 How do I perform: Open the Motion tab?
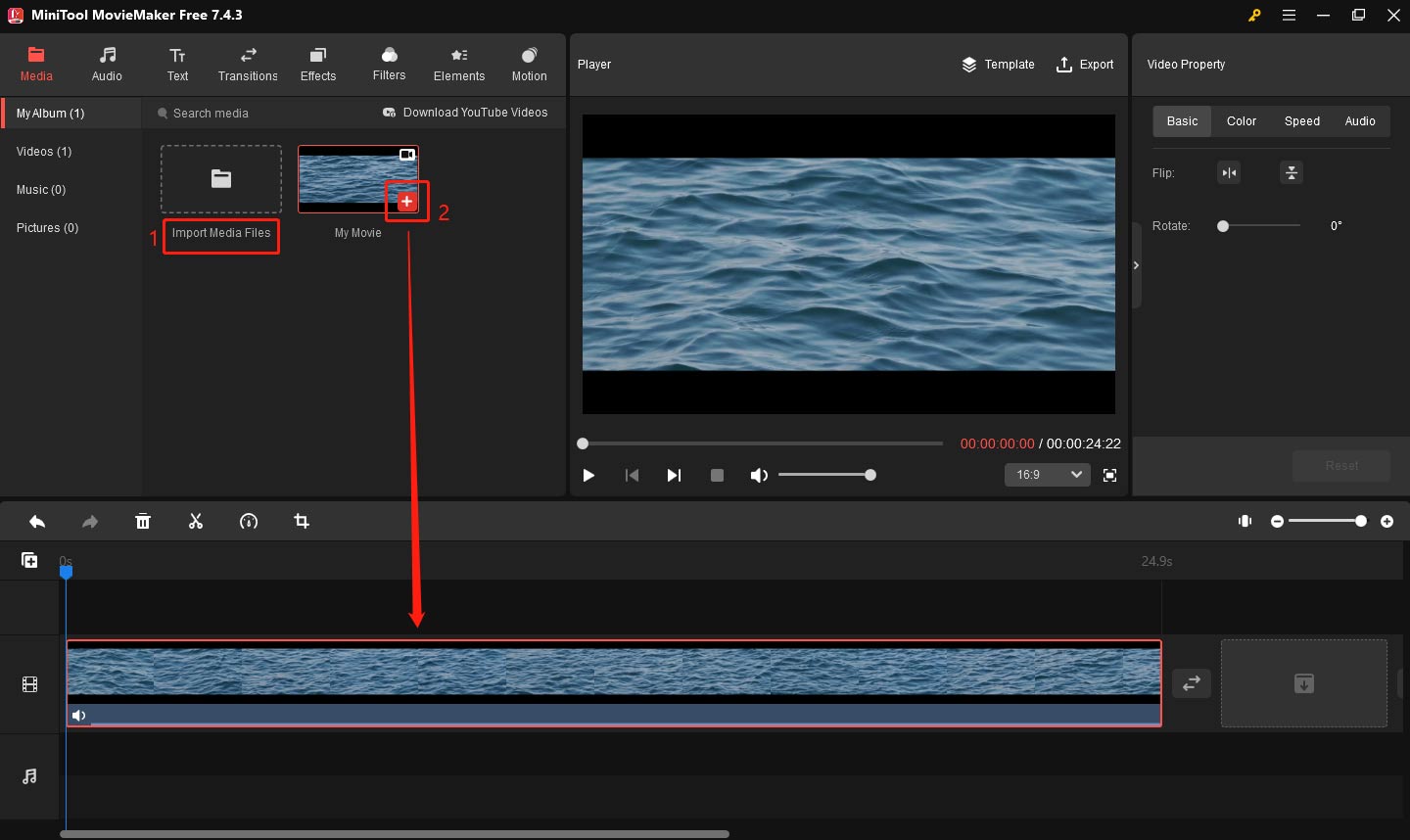530,65
